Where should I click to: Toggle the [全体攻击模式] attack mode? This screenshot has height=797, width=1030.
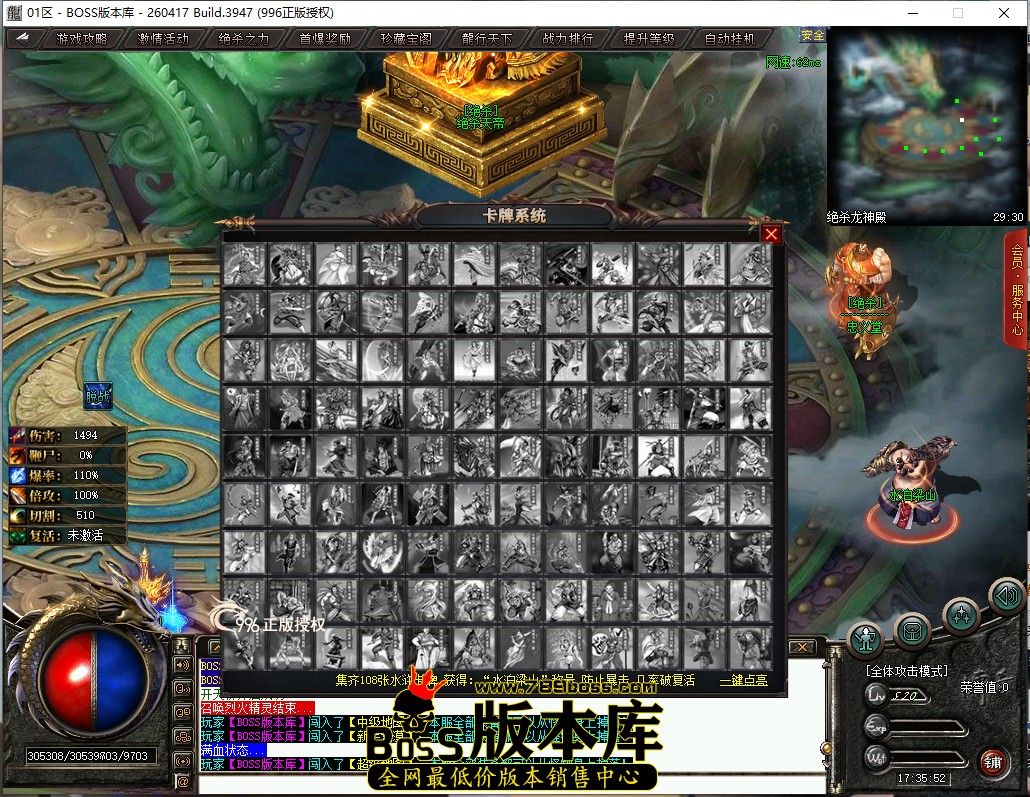click(907, 671)
